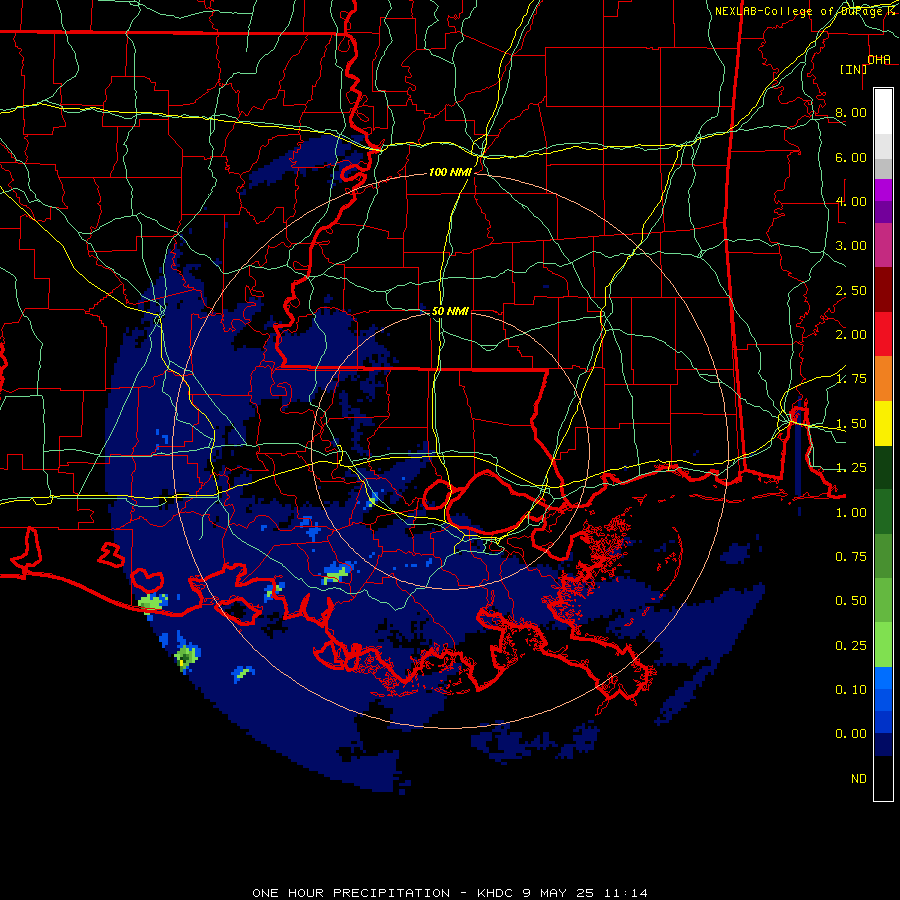Click the 0.25 legend value
Image resolution: width=900 pixels, height=900 pixels.
coord(851,646)
